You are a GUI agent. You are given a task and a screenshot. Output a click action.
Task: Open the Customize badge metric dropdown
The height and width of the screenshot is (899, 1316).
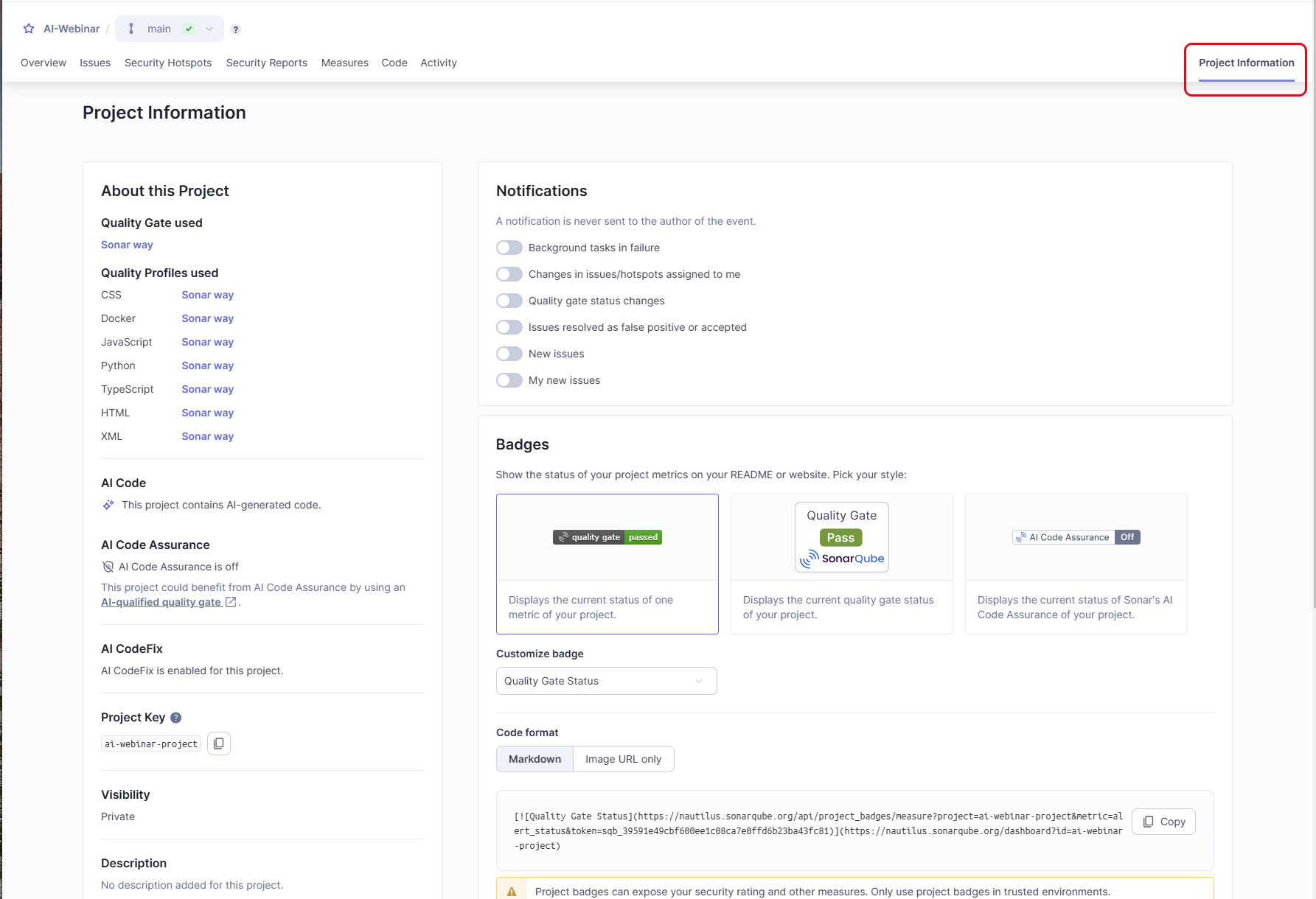point(606,680)
